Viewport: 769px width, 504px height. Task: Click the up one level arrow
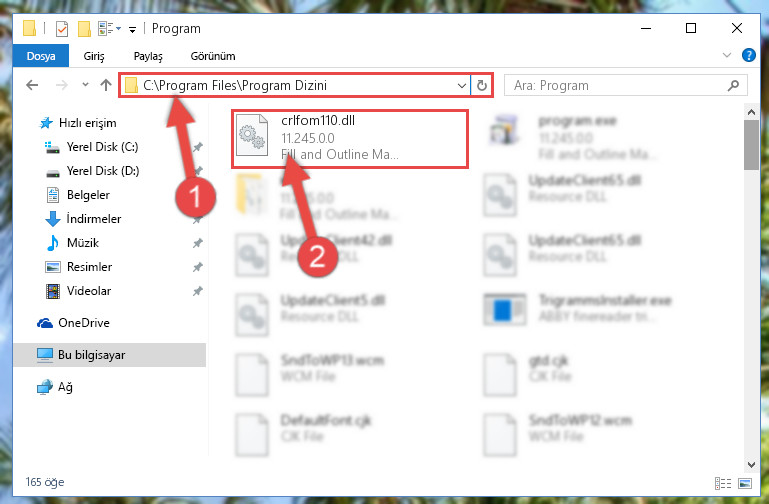(x=106, y=85)
